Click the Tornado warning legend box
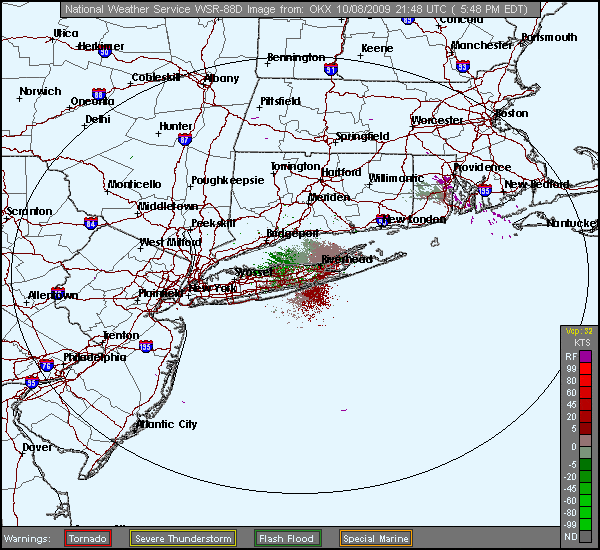The height and width of the screenshot is (550, 600). 88,539
